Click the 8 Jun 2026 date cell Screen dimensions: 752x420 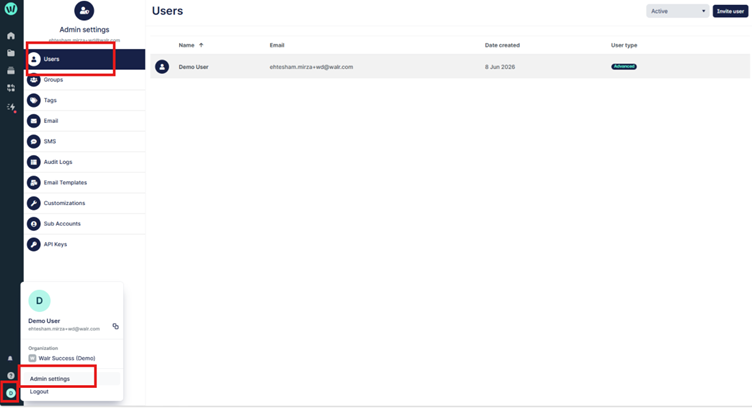tap(500, 67)
